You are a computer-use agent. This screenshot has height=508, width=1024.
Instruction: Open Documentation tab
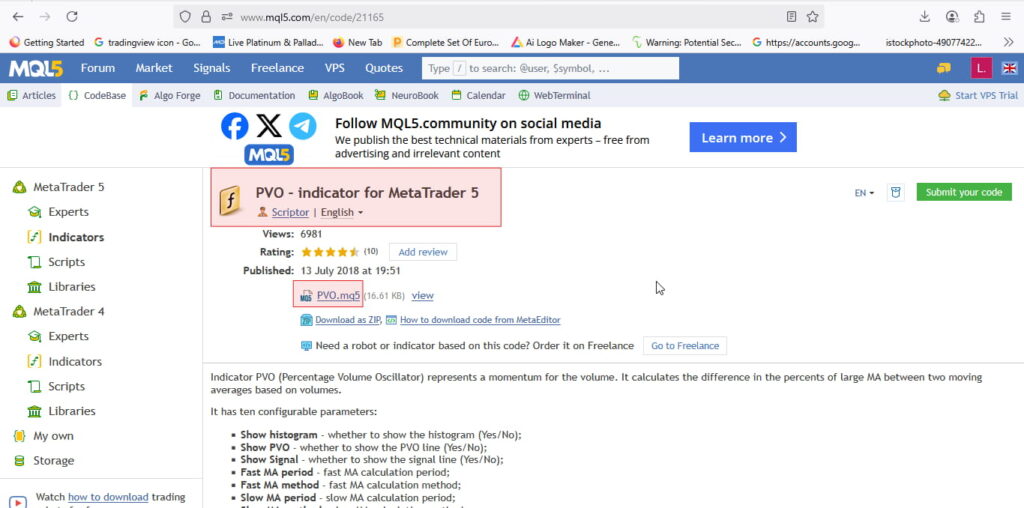[x=254, y=95]
